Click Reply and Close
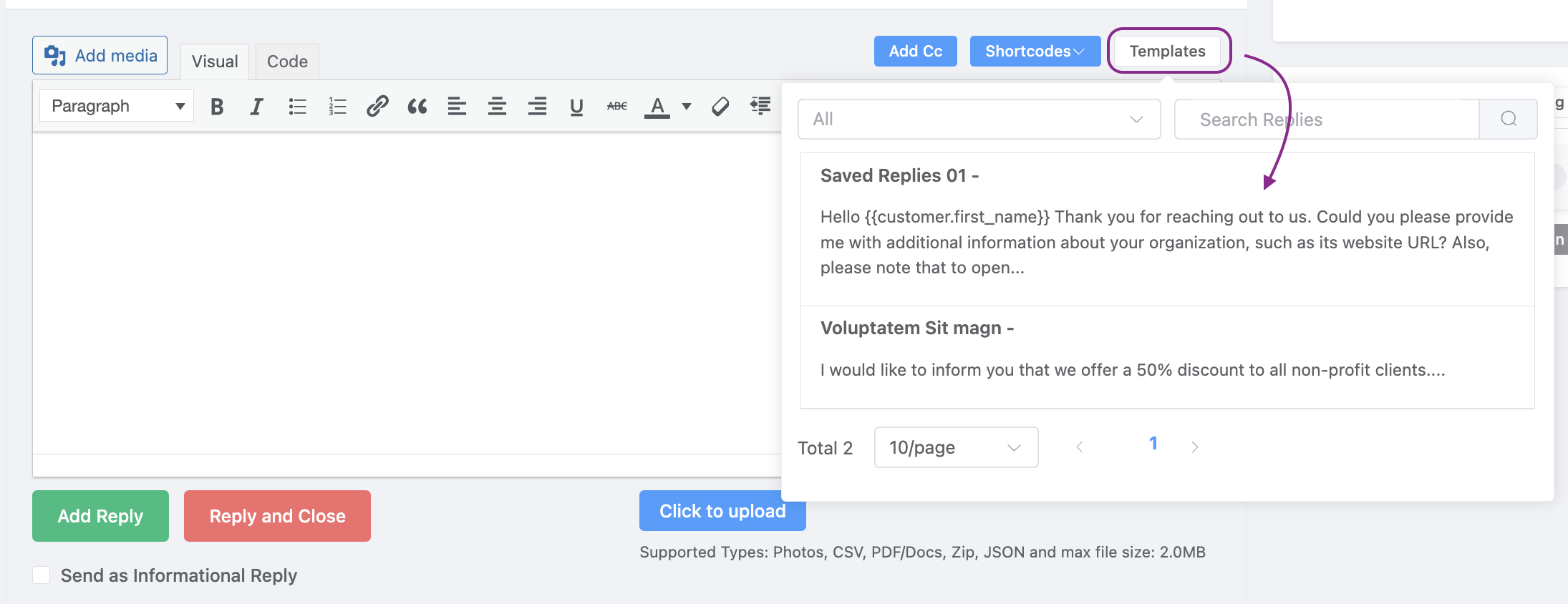1568x604 pixels. tap(277, 516)
